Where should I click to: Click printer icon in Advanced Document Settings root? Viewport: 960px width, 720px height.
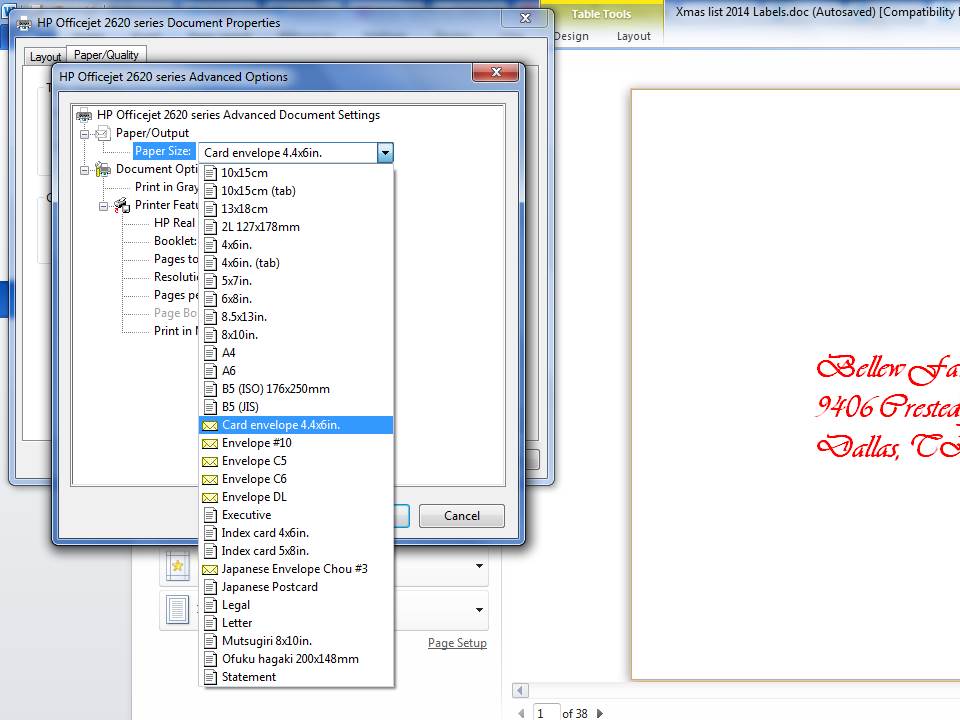84,115
